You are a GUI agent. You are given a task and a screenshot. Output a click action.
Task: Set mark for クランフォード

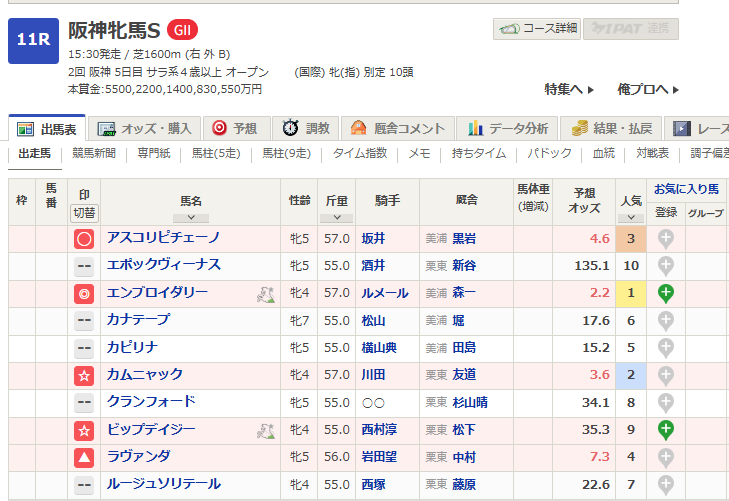tap(84, 403)
